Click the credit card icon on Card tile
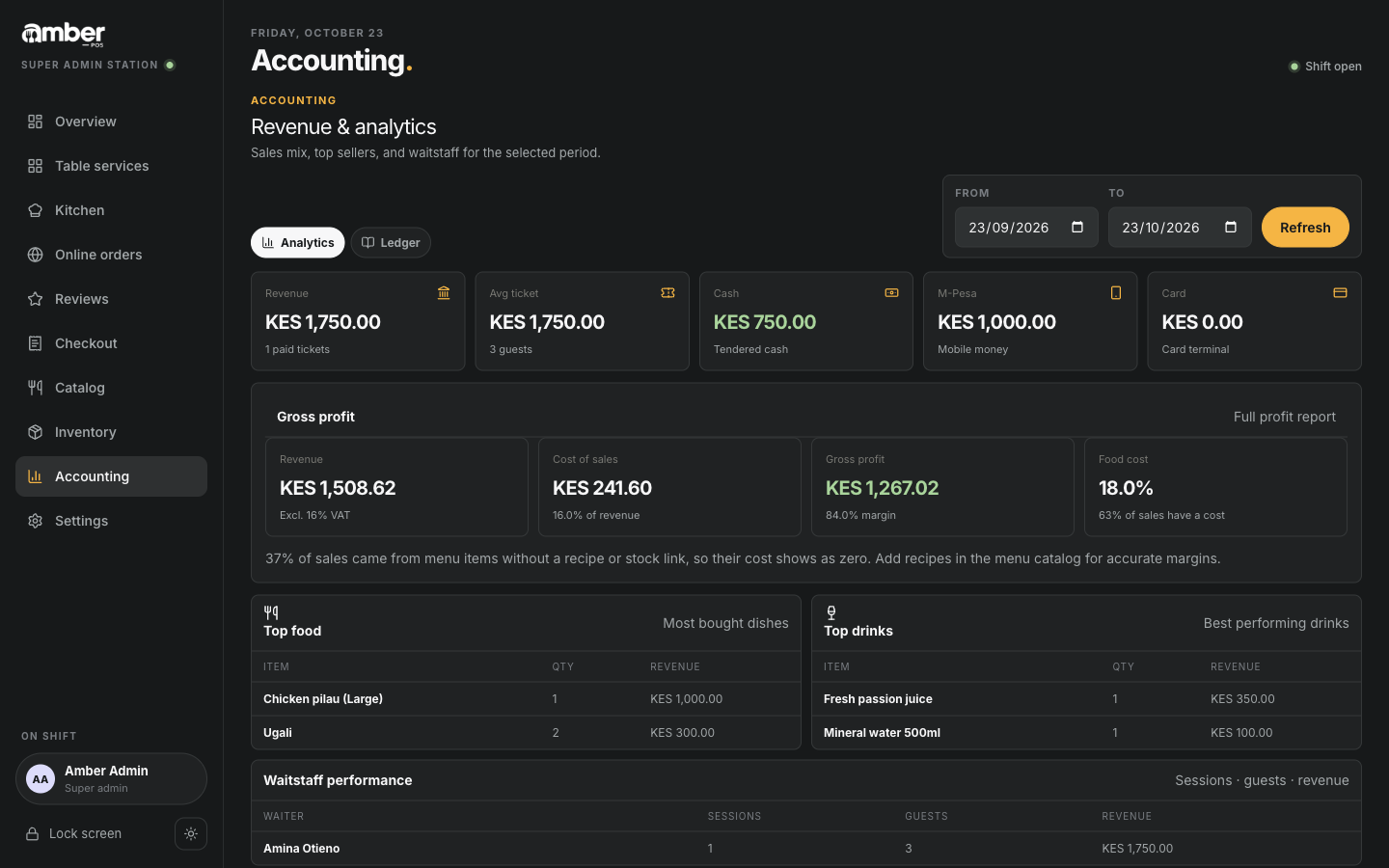This screenshot has height=868, width=1389. pyautogui.click(x=1340, y=293)
